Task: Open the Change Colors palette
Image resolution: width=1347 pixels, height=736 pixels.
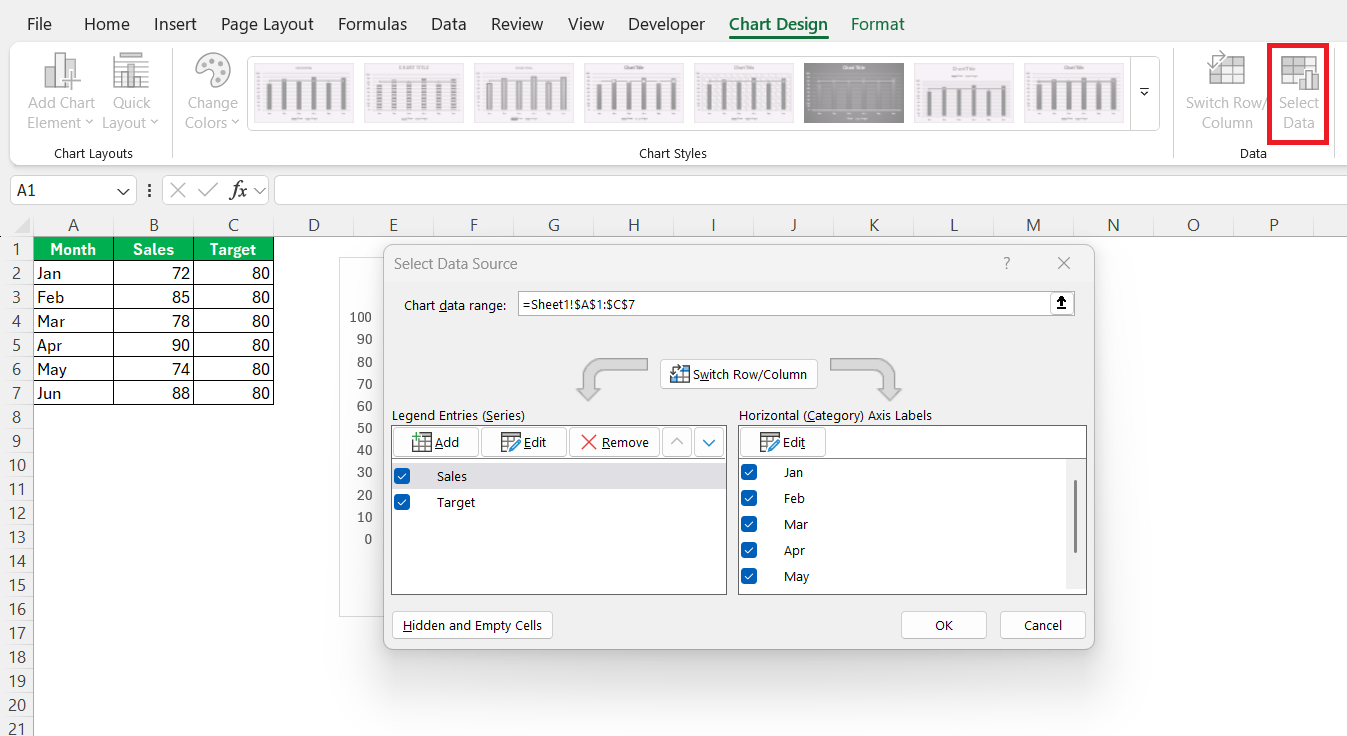Action: [212, 92]
